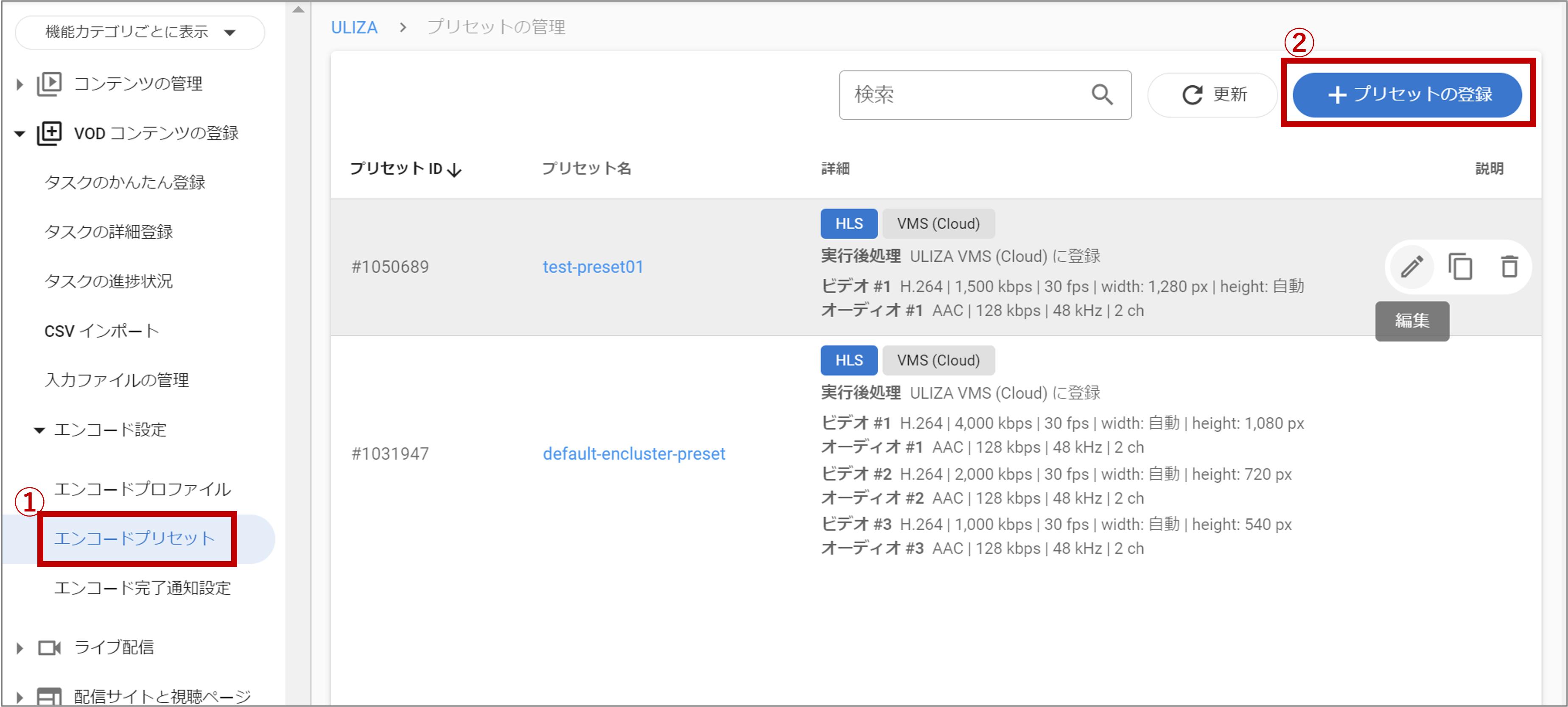The height and width of the screenshot is (707, 1568).
Task: Click preset ID #1031947
Action: [x=390, y=454]
